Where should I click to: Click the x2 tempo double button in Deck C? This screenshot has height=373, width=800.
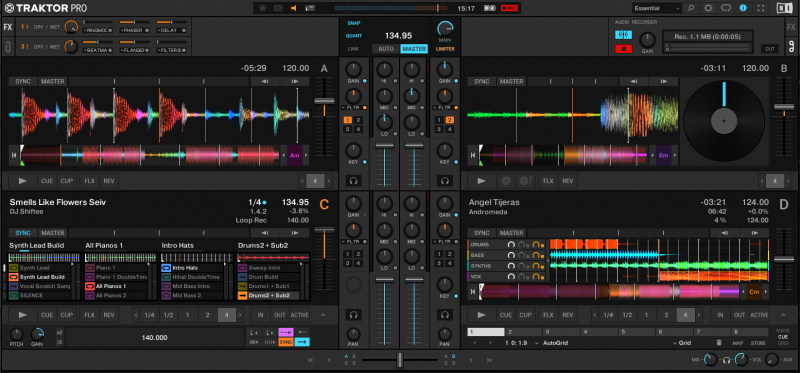point(60,332)
